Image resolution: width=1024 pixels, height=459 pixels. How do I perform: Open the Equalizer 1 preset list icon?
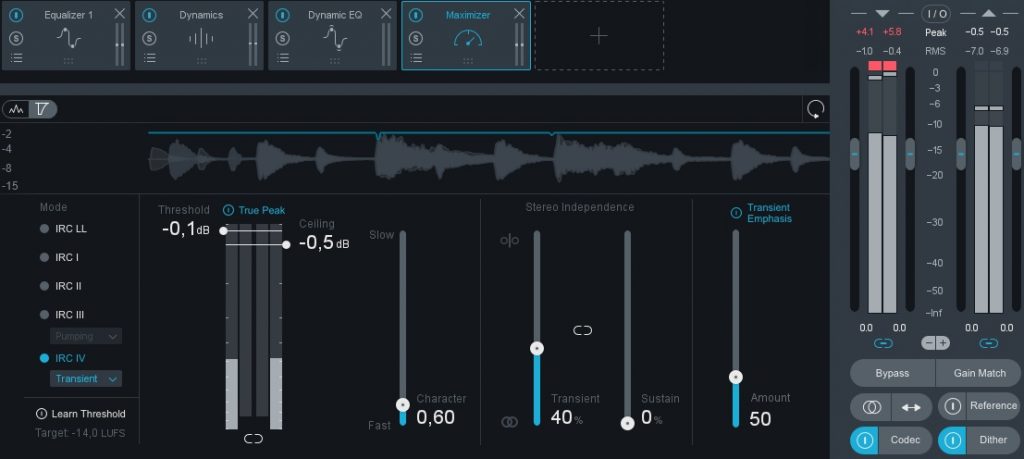click(16, 58)
